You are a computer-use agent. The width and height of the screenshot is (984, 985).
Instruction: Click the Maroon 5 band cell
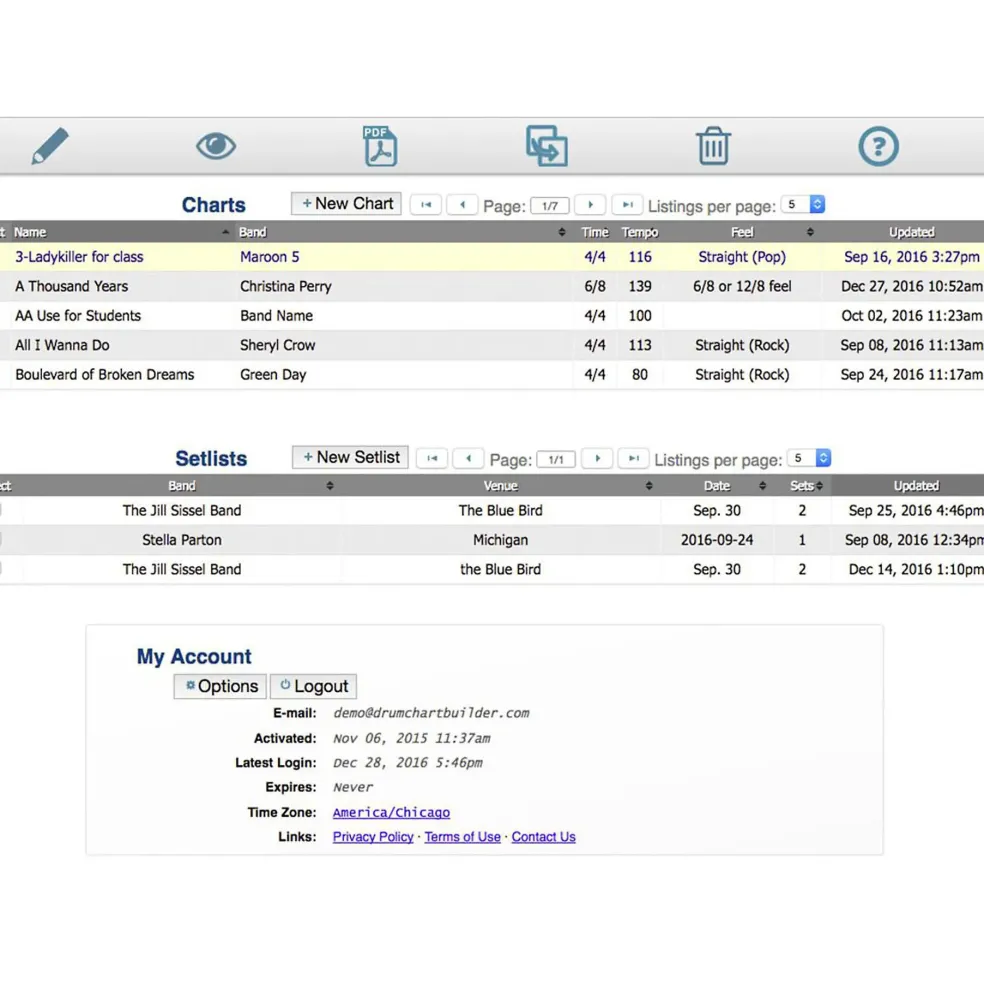click(270, 257)
